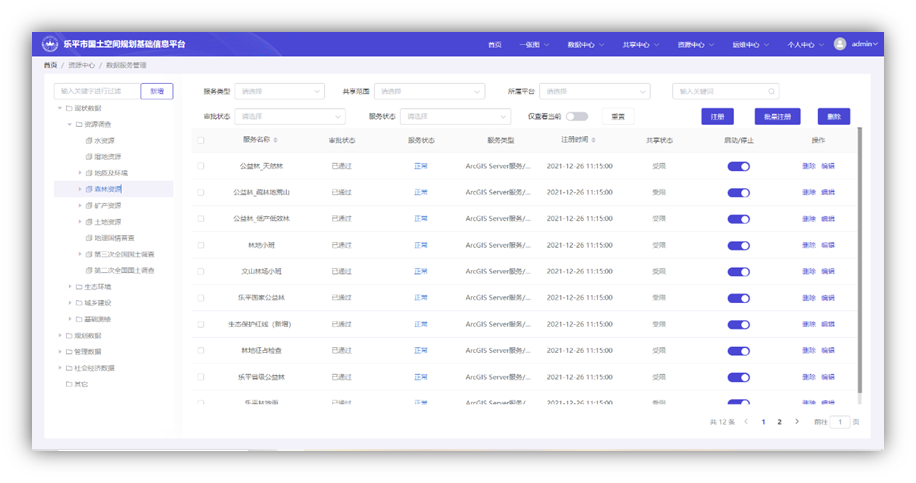Go to next page using right arrow
This screenshot has height=483, width=916.
pos(796,422)
